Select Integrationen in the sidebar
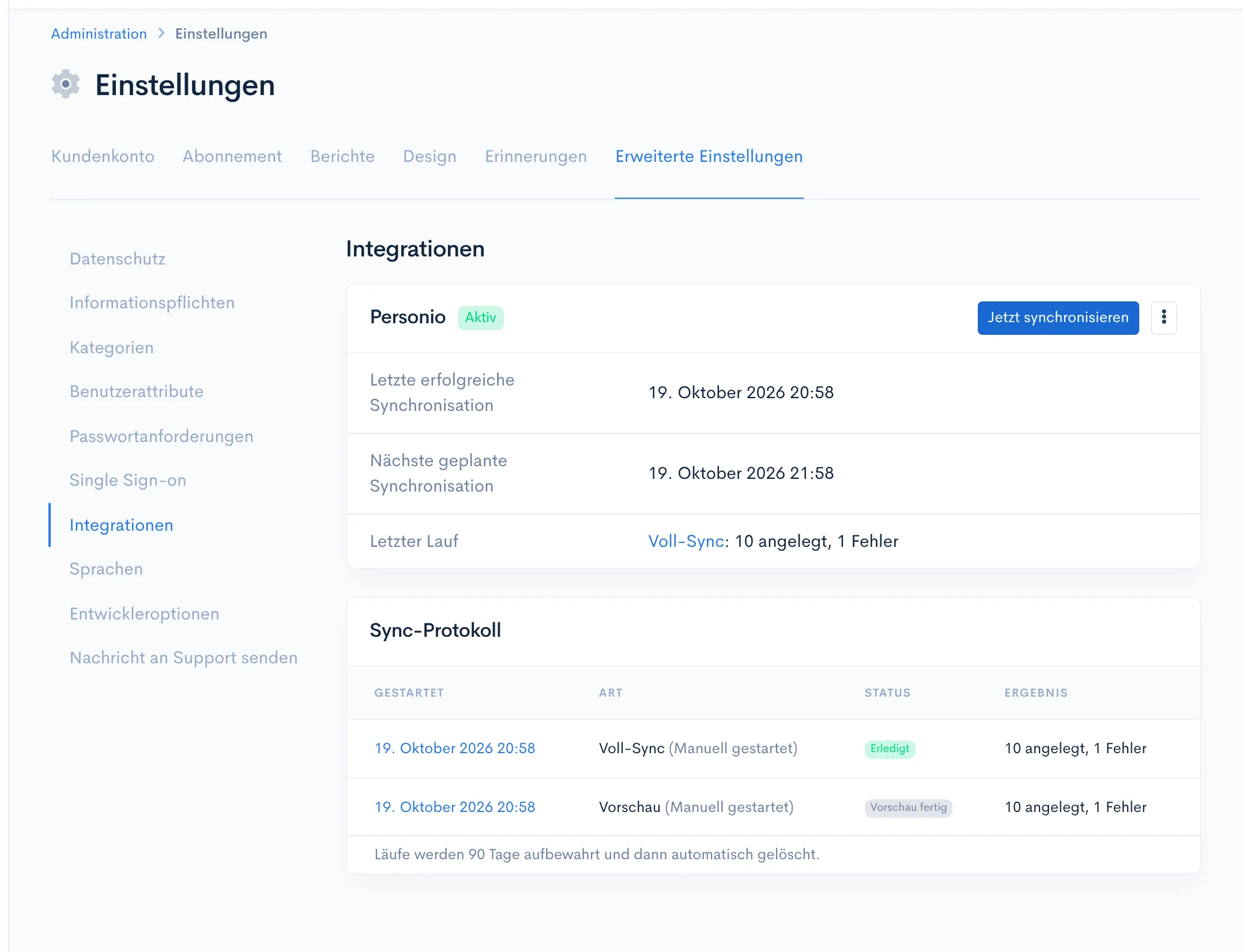The width and height of the screenshot is (1243, 952). tap(122, 525)
